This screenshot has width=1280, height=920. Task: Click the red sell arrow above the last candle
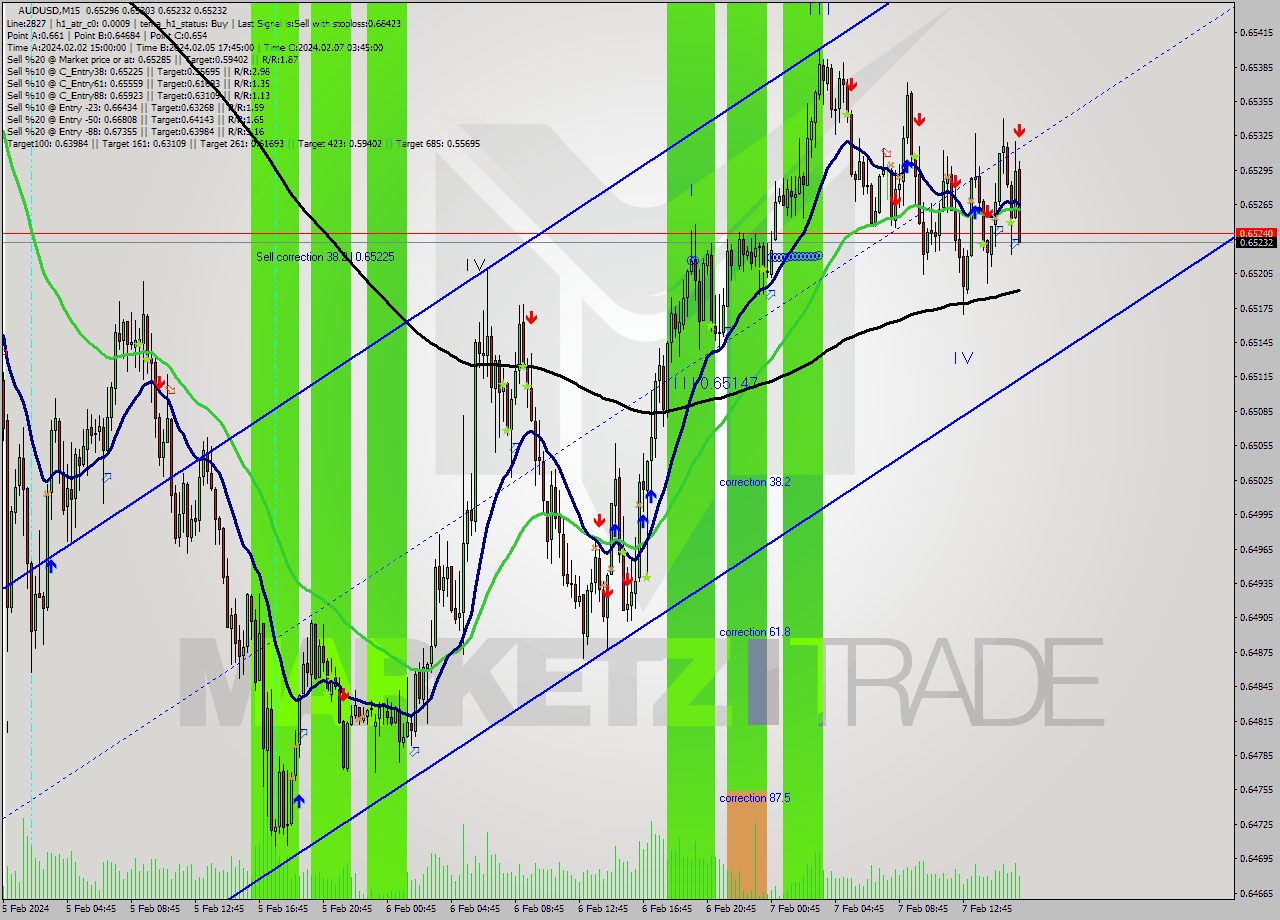pyautogui.click(x=1018, y=131)
